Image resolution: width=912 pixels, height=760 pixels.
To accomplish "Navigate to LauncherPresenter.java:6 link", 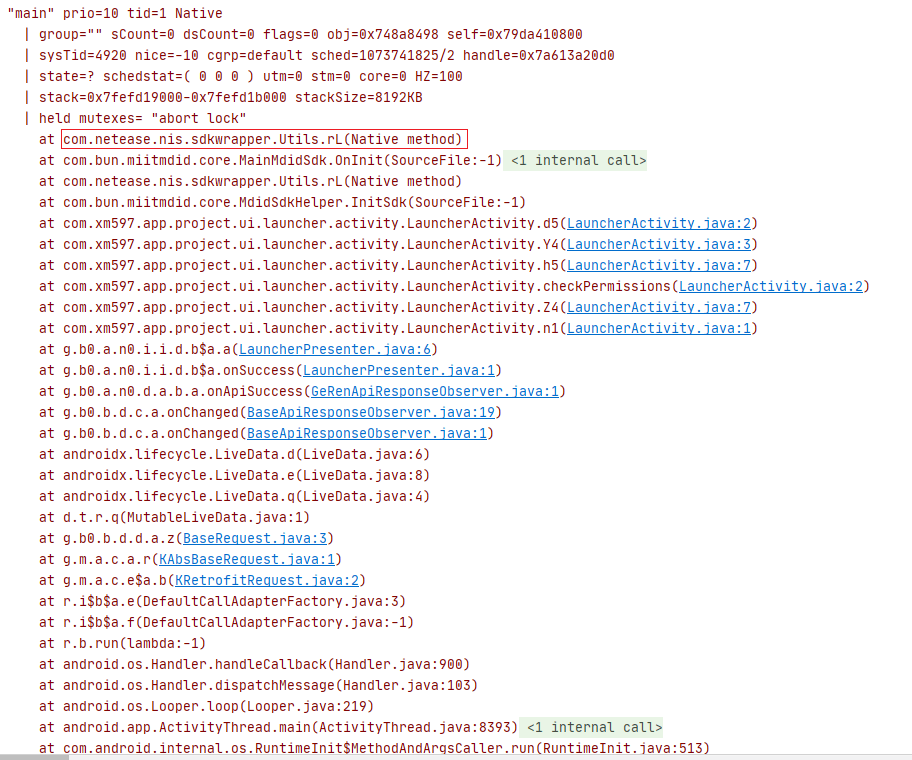I will click(335, 349).
